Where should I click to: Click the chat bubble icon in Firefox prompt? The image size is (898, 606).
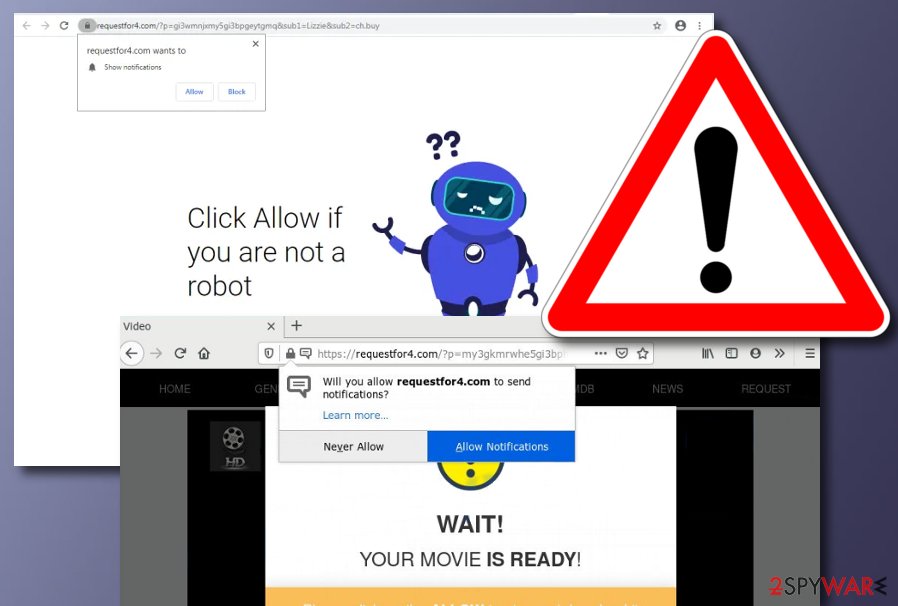pos(299,387)
